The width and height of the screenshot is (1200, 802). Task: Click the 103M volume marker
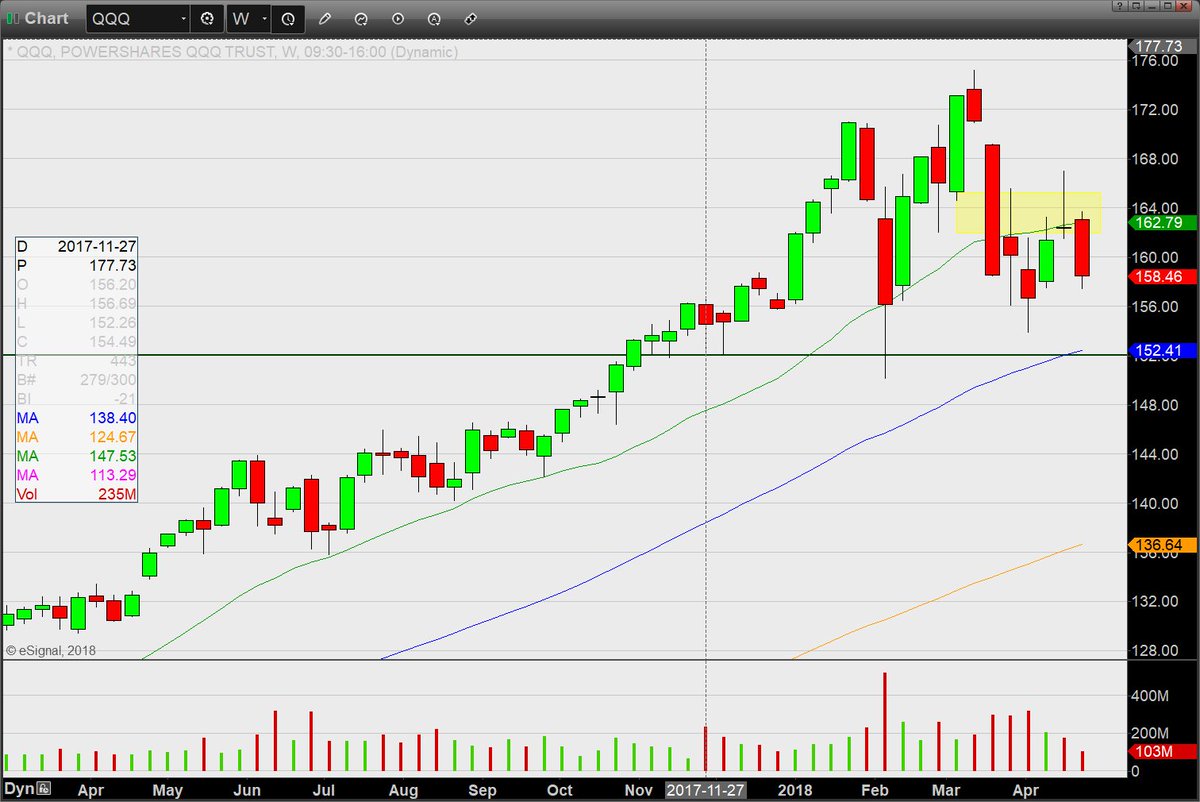[1160, 752]
